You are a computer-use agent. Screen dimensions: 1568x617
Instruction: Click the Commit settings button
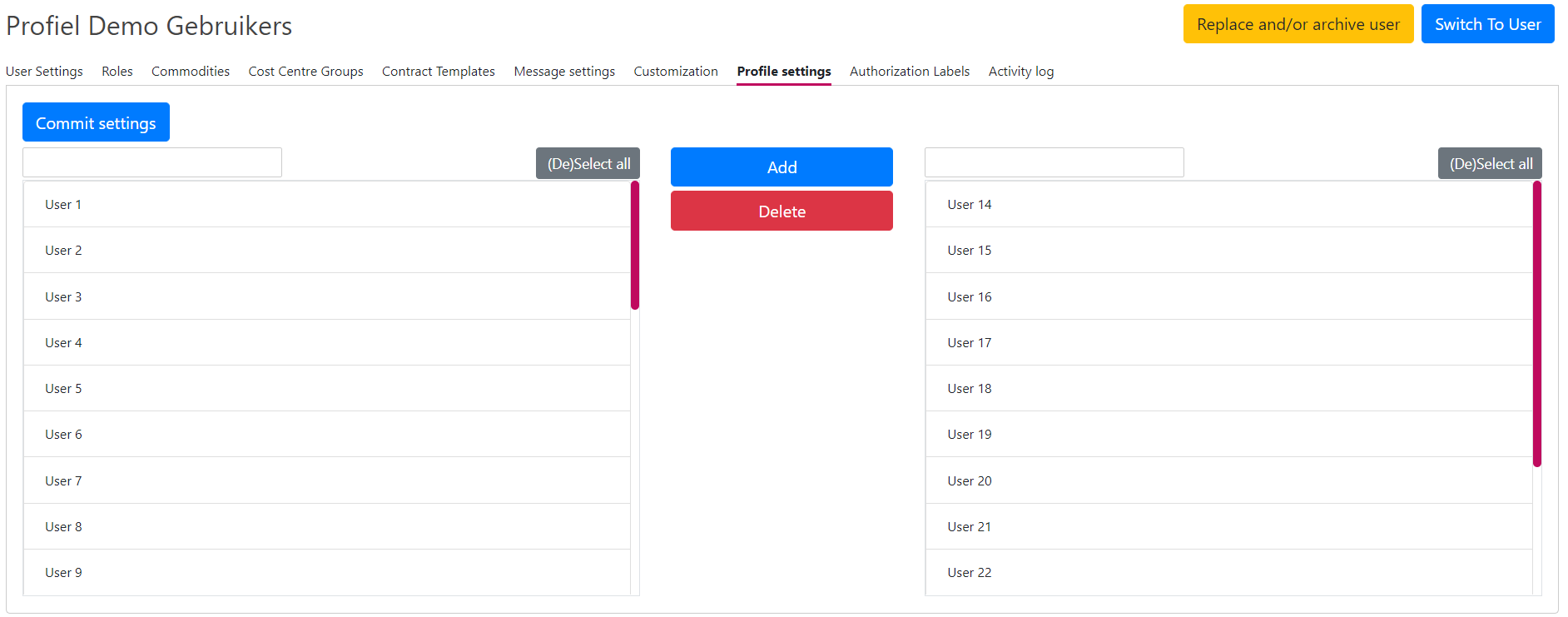coord(96,122)
